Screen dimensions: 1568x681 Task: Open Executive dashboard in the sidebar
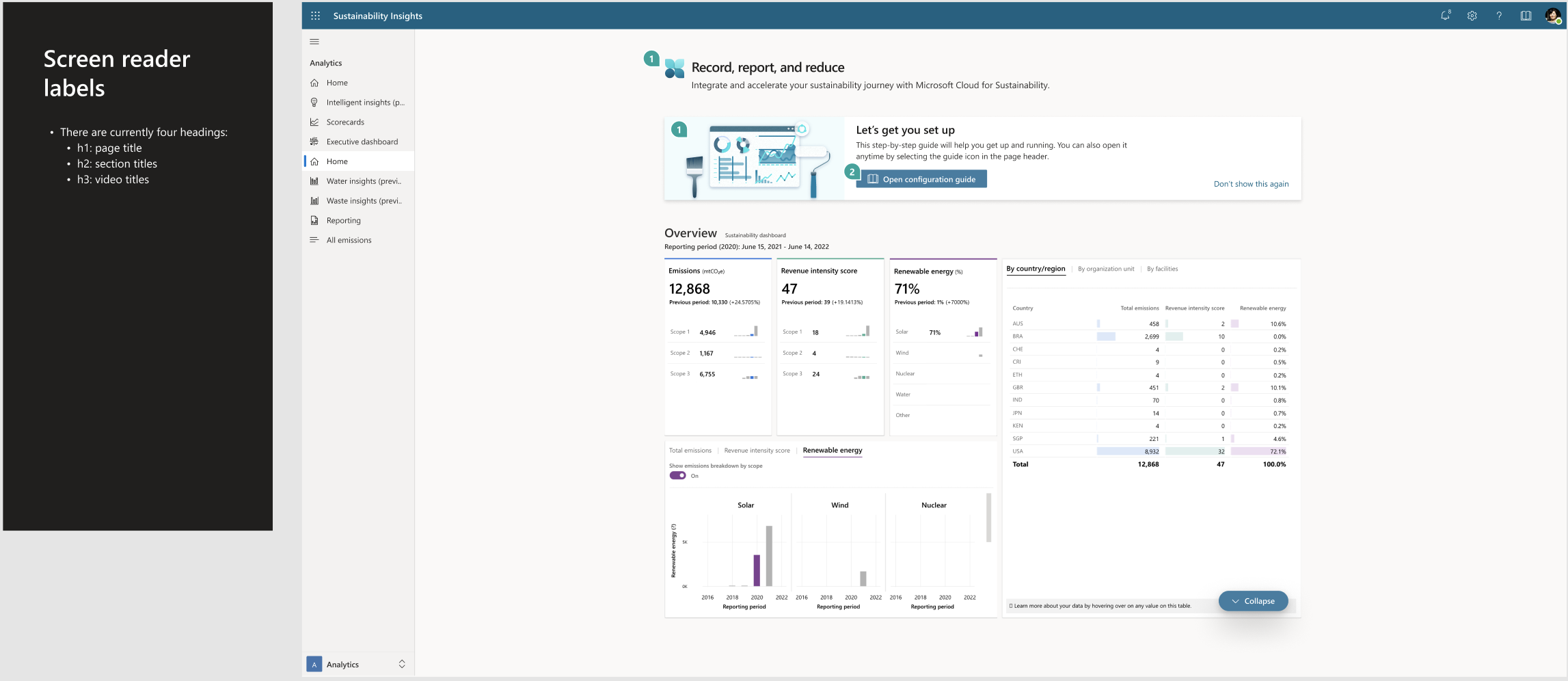point(358,142)
